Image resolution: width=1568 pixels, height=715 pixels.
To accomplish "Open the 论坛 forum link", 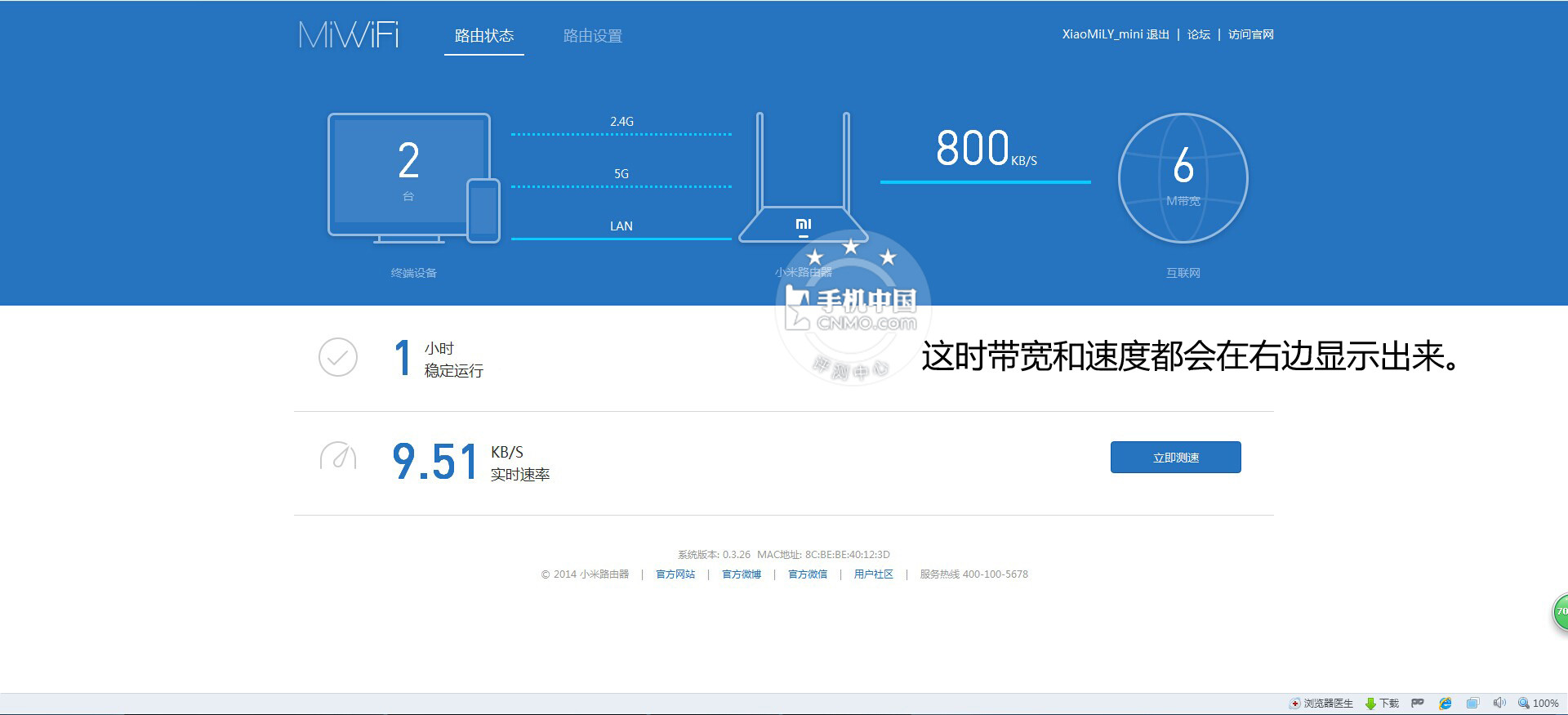I will 1198,34.
